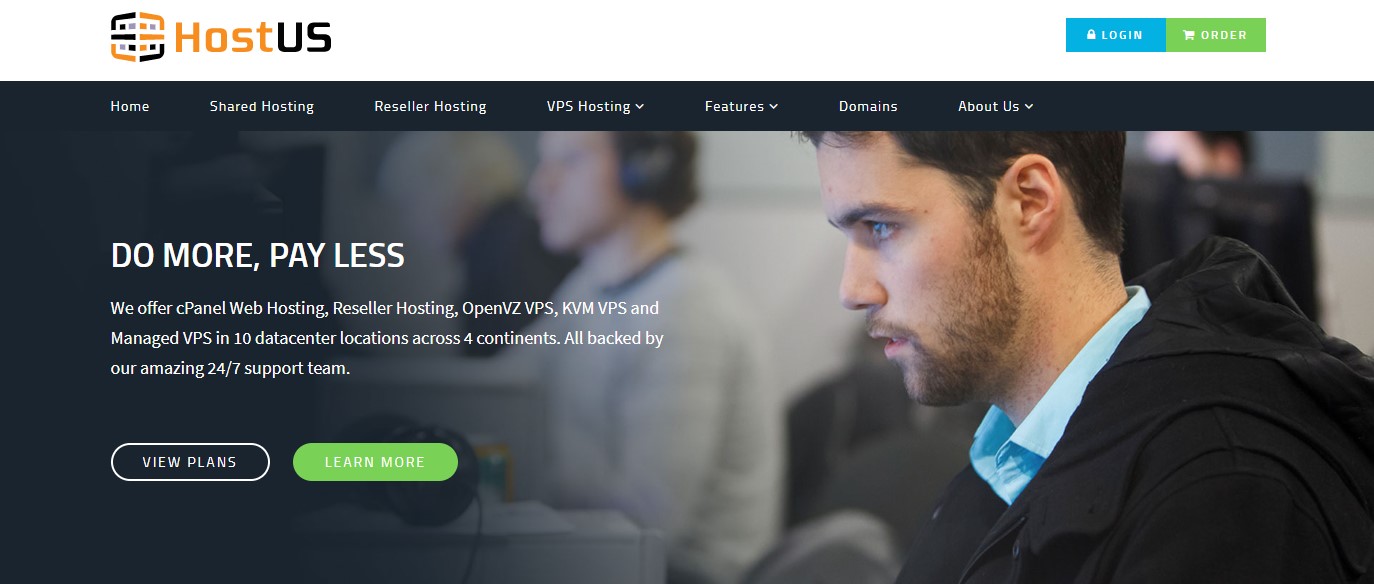Click the shopping cart icon on Order
Image resolution: width=1374 pixels, height=584 pixels.
pyautogui.click(x=1189, y=35)
